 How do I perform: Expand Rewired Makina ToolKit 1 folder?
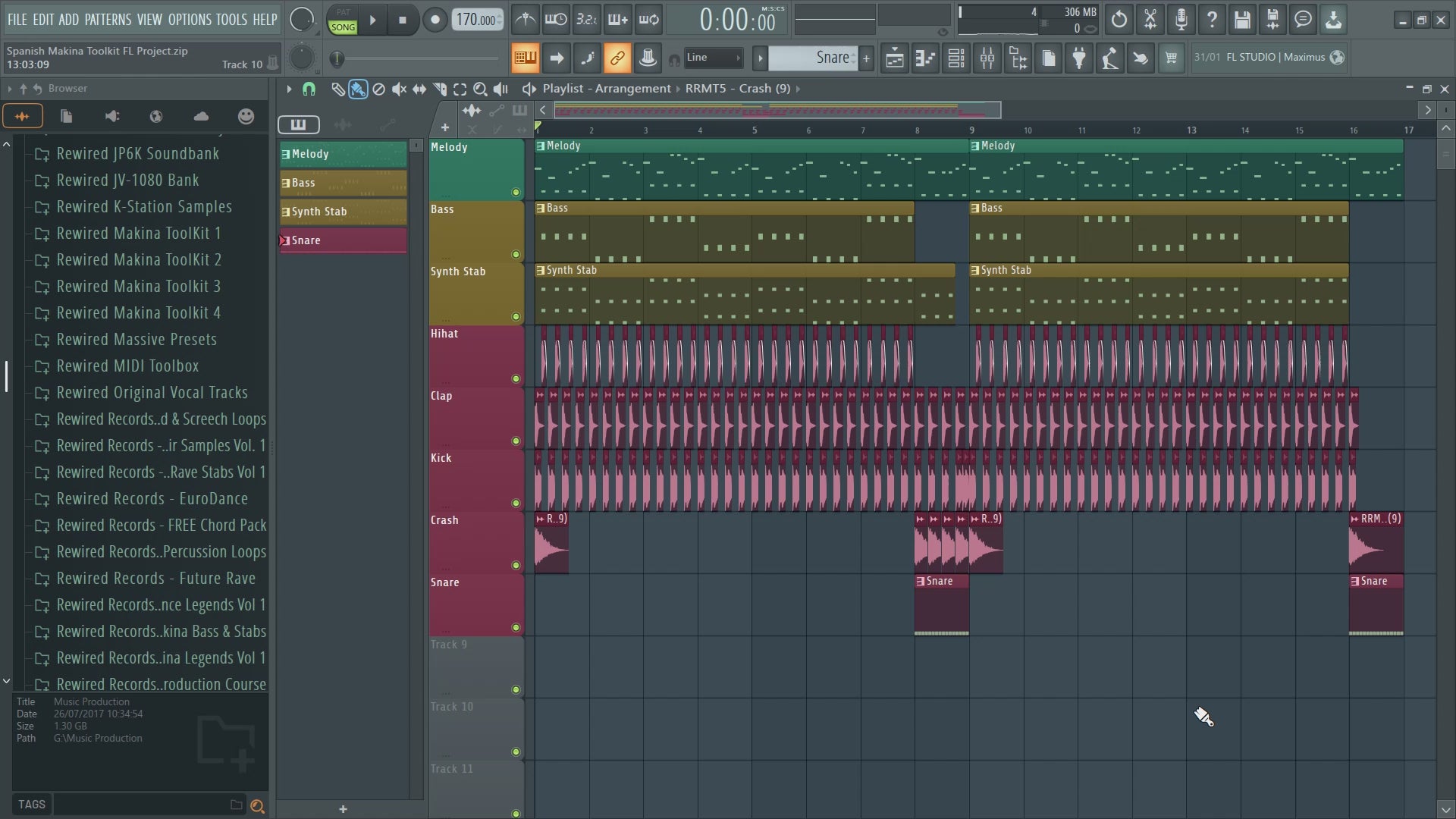click(x=138, y=234)
